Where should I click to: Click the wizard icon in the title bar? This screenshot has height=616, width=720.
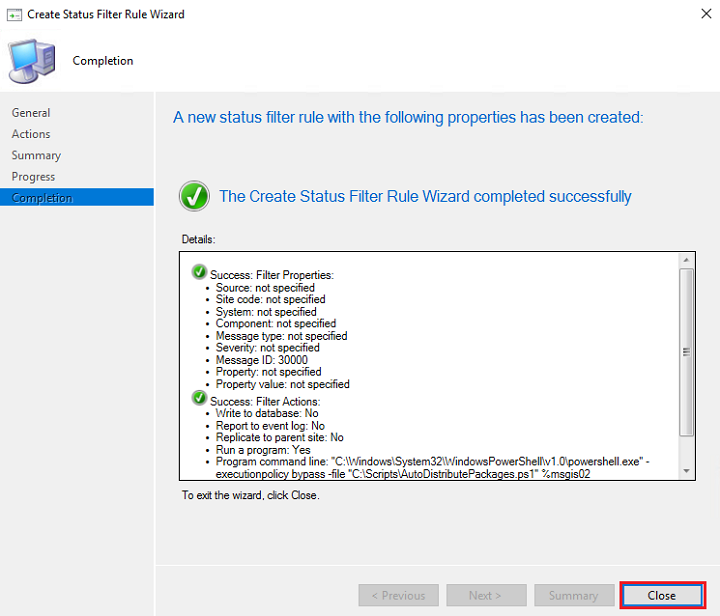pyautogui.click(x=15, y=14)
